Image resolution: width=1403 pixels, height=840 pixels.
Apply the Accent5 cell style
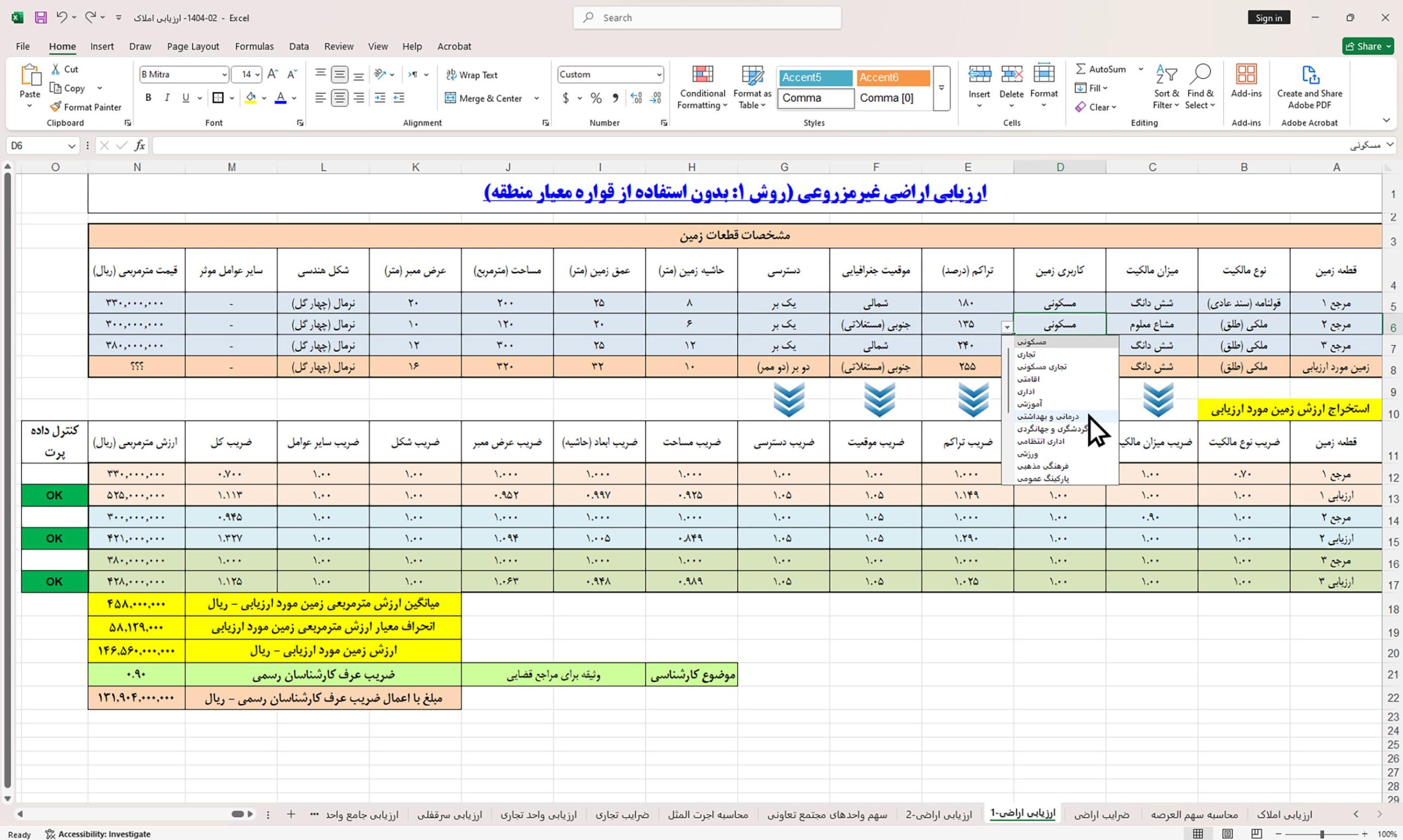(815, 78)
